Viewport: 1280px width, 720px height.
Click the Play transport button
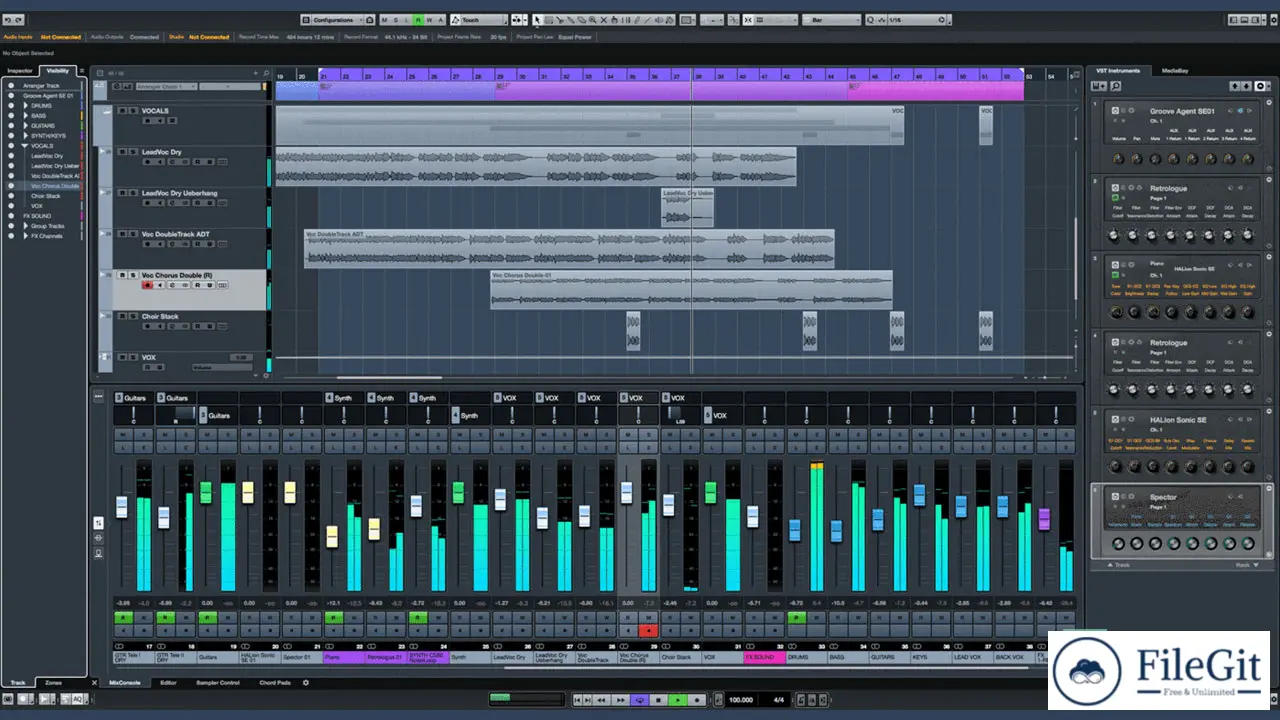tap(678, 700)
